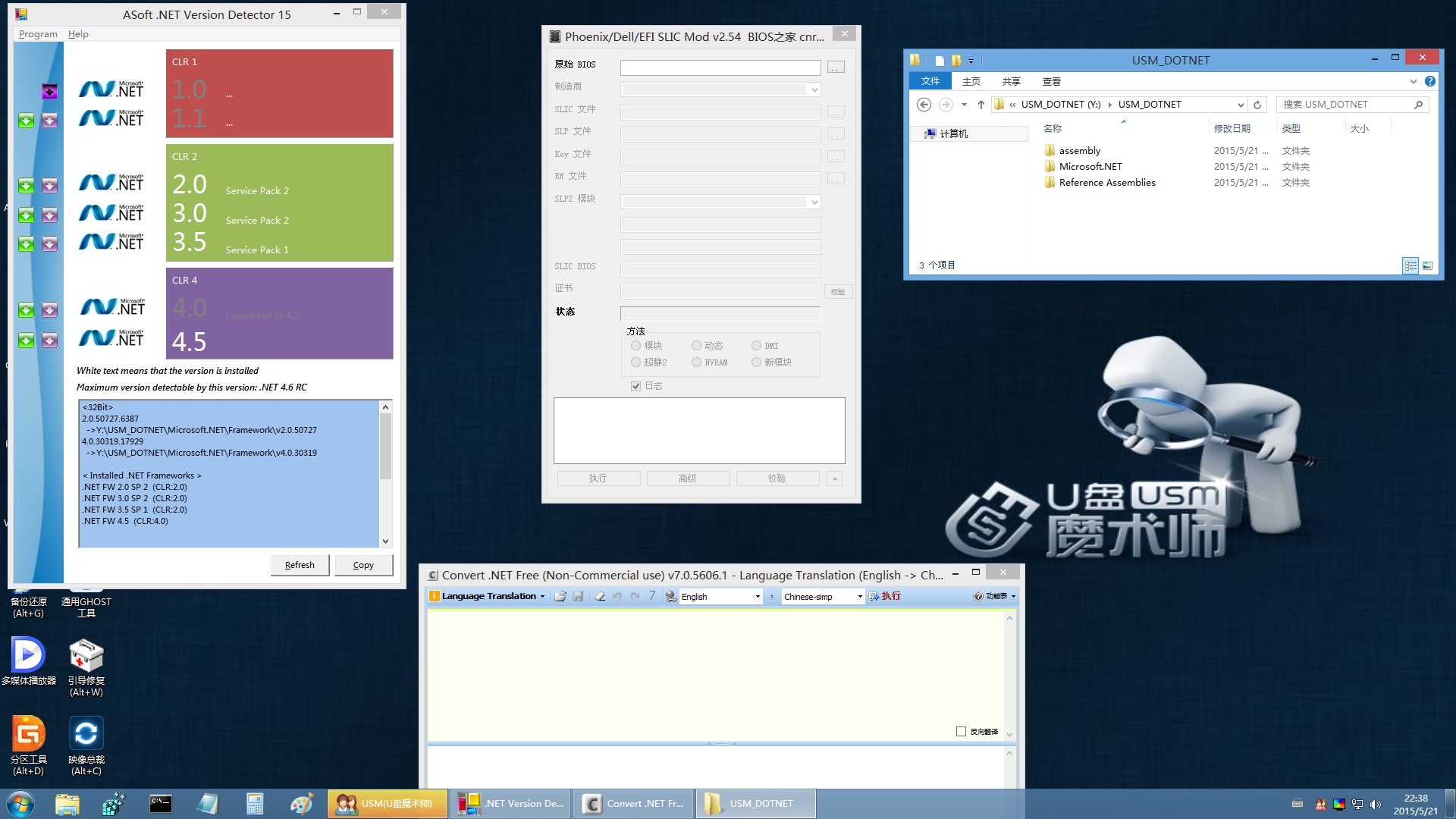
Task: Click the purple arrow icon beside .NET 3.0
Action: point(49,215)
